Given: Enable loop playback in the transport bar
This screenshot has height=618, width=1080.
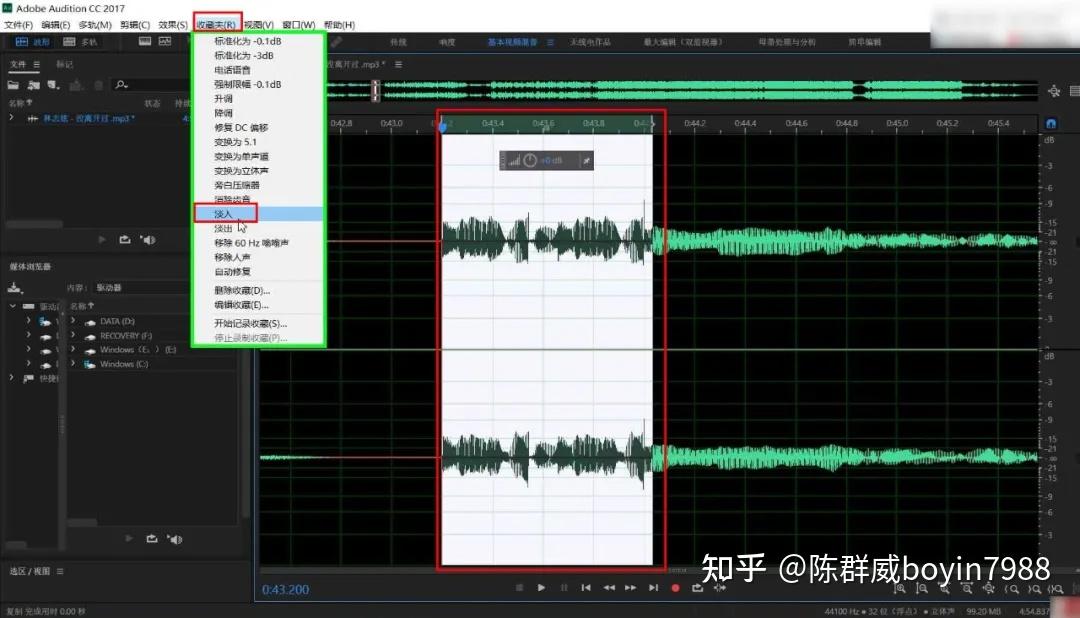Looking at the screenshot, I should pyautogui.click(x=697, y=589).
